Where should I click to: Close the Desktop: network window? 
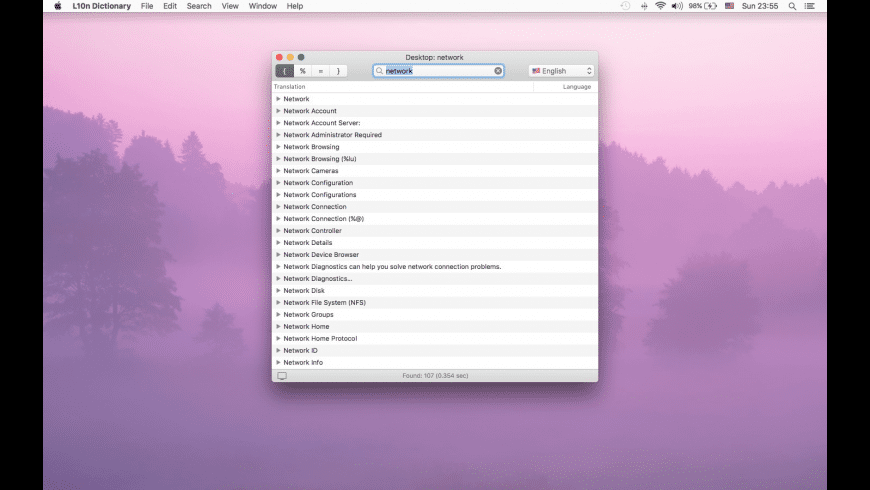280,57
